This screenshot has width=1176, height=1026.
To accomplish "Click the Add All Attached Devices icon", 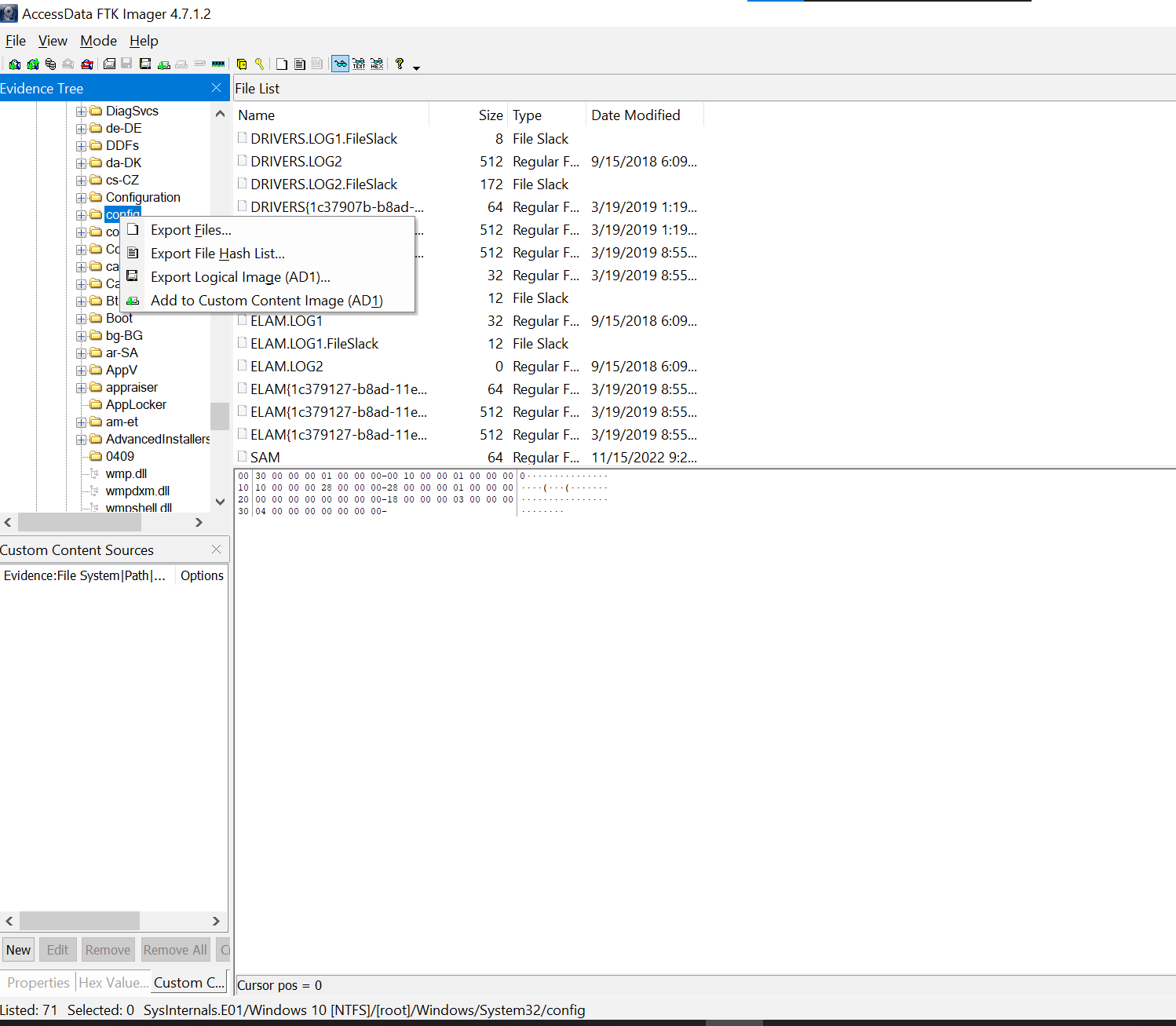I will point(33,64).
